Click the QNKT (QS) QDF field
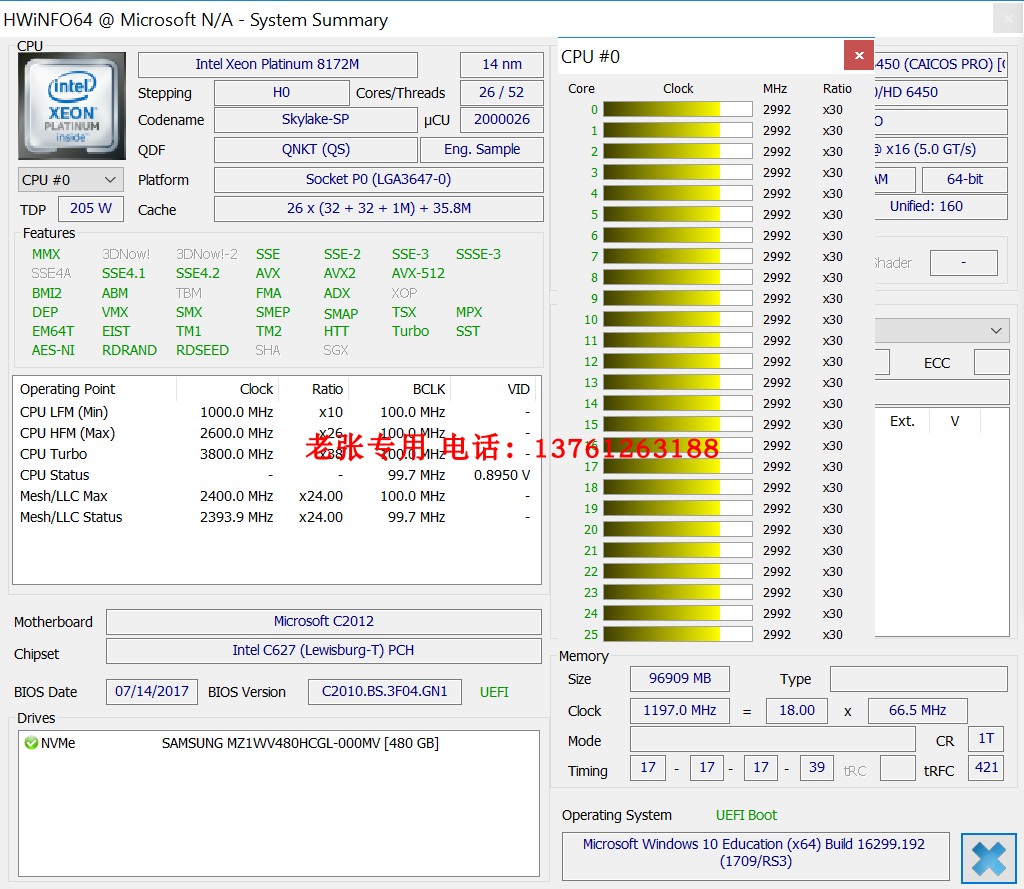 [x=315, y=150]
